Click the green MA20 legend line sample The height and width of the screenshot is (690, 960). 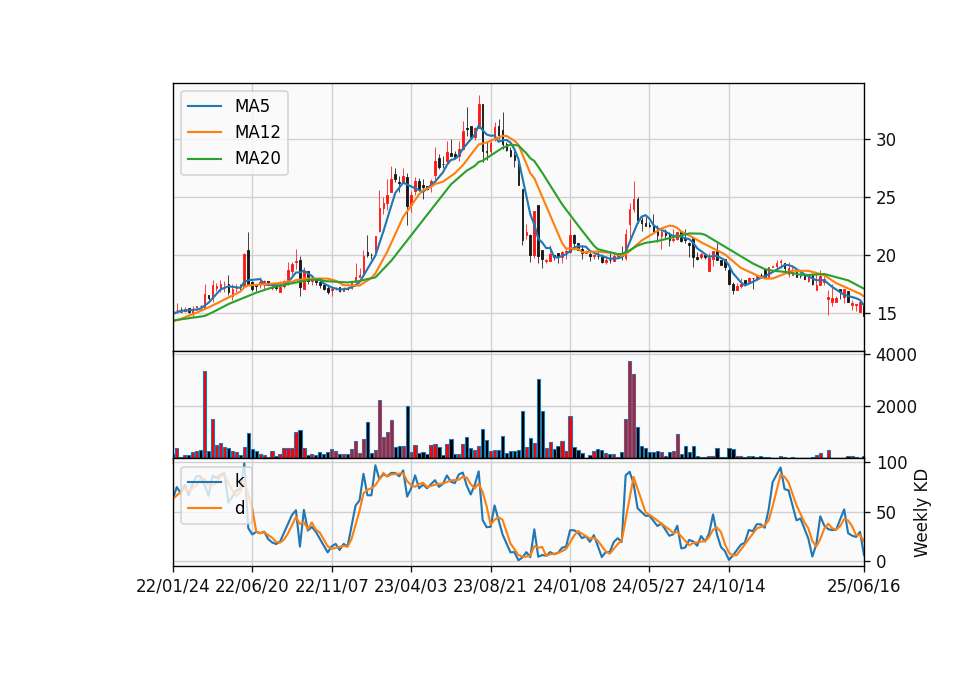pyautogui.click(x=204, y=159)
